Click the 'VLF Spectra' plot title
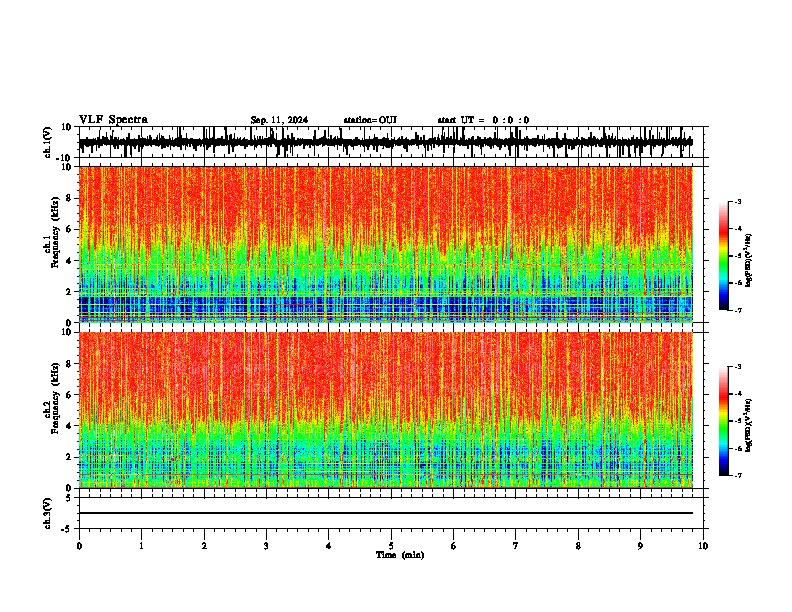This screenshot has width=792, height=612. tap(113, 120)
